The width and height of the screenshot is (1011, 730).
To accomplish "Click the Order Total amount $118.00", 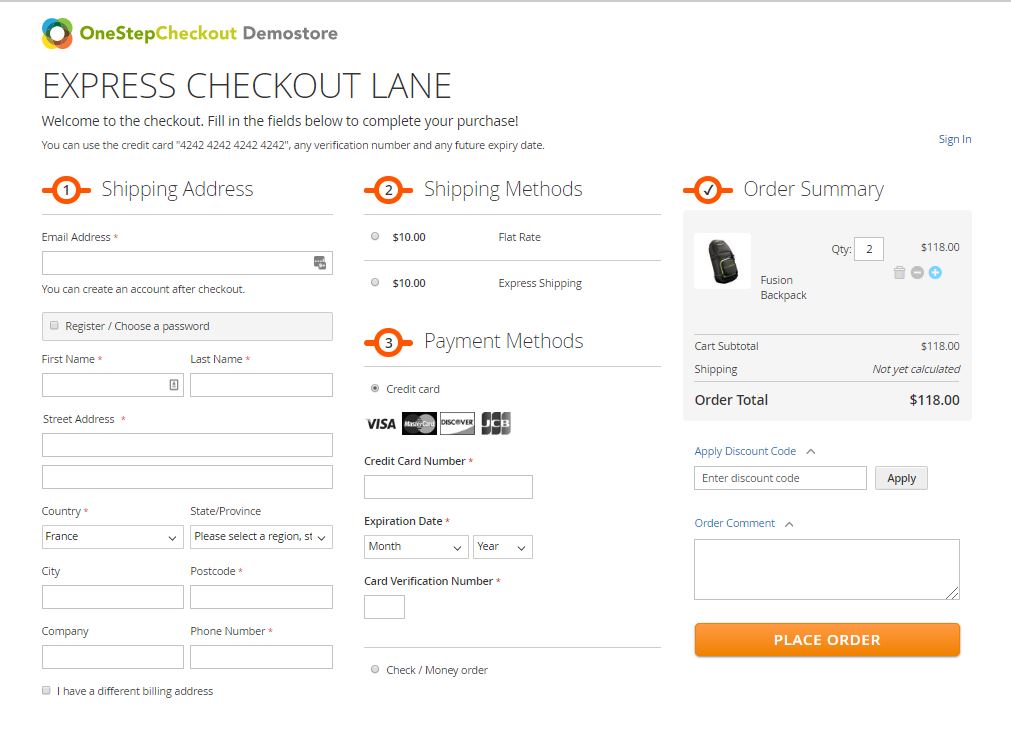I will (934, 400).
